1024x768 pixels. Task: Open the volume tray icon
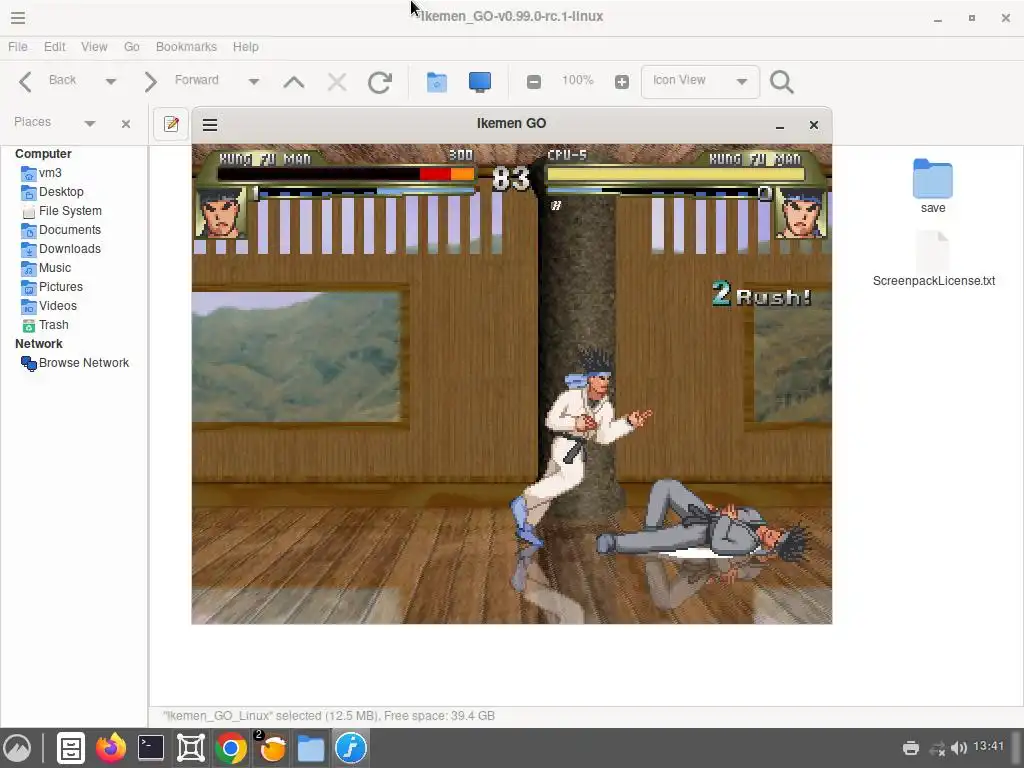click(959, 748)
